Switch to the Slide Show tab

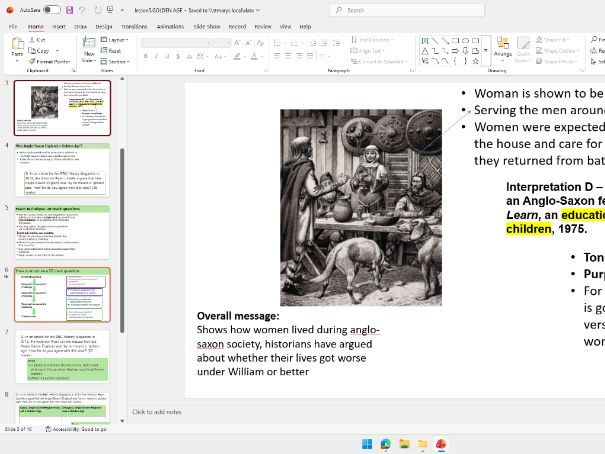[206, 27]
